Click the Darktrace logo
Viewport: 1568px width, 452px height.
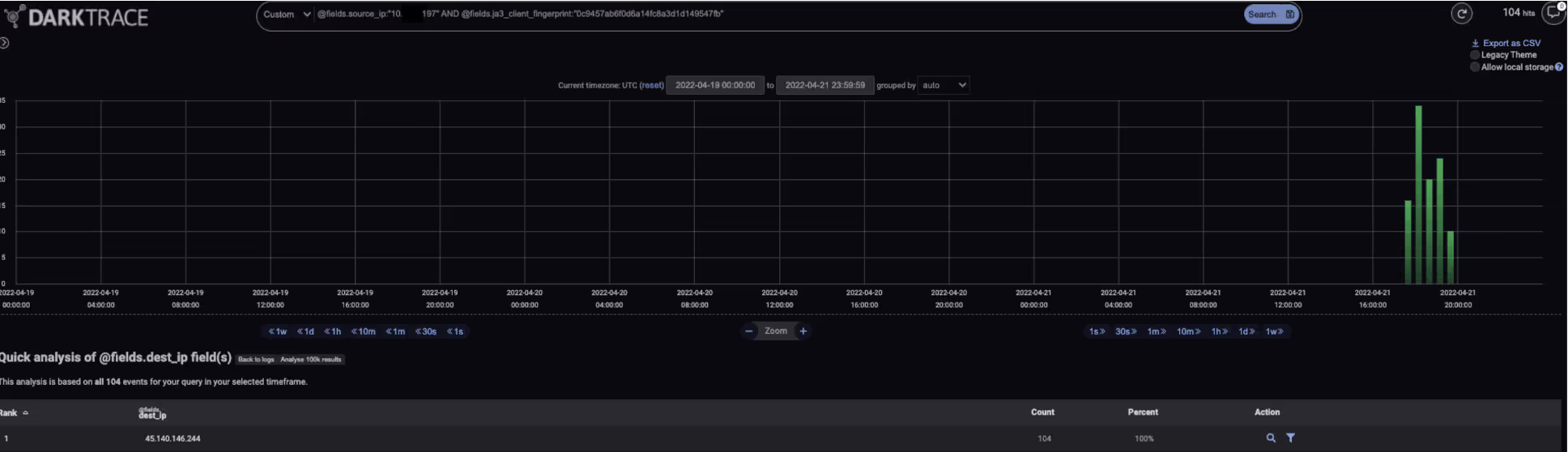tap(77, 17)
